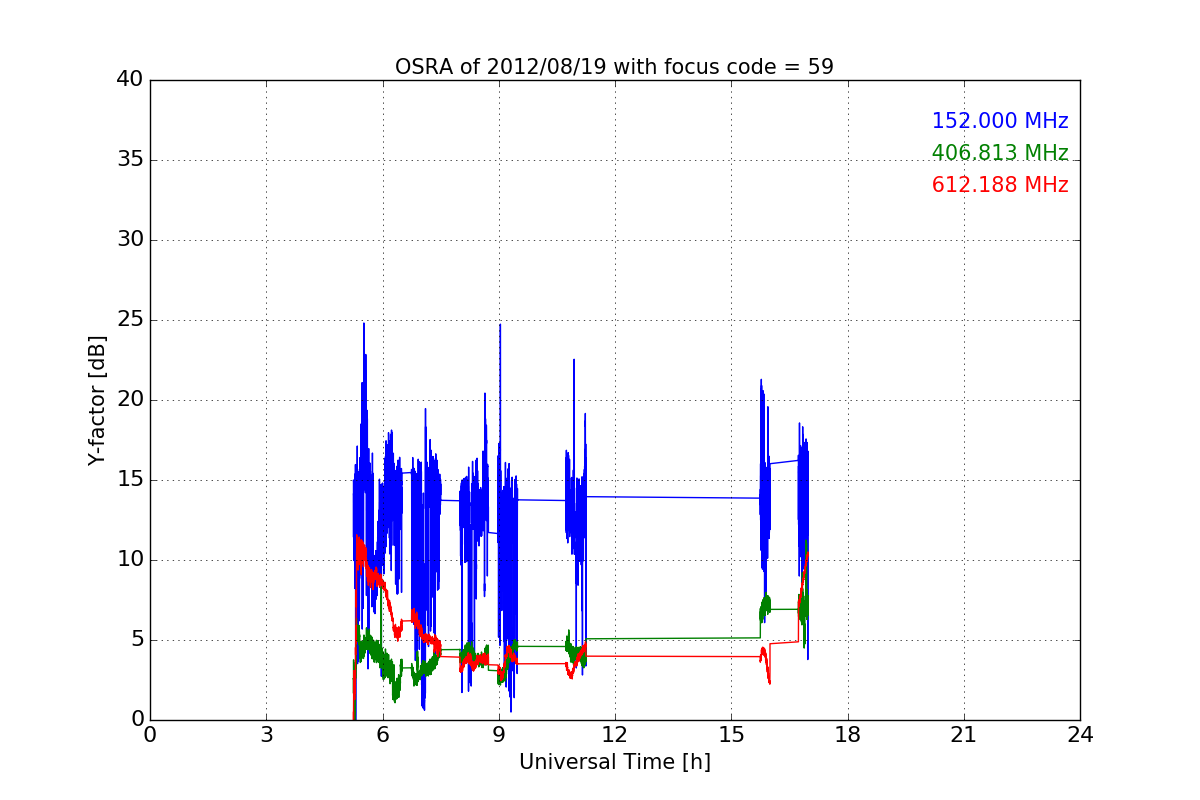Click the x-axis tick label 24
The image size is (1200, 800).
pyautogui.click(x=1080, y=735)
